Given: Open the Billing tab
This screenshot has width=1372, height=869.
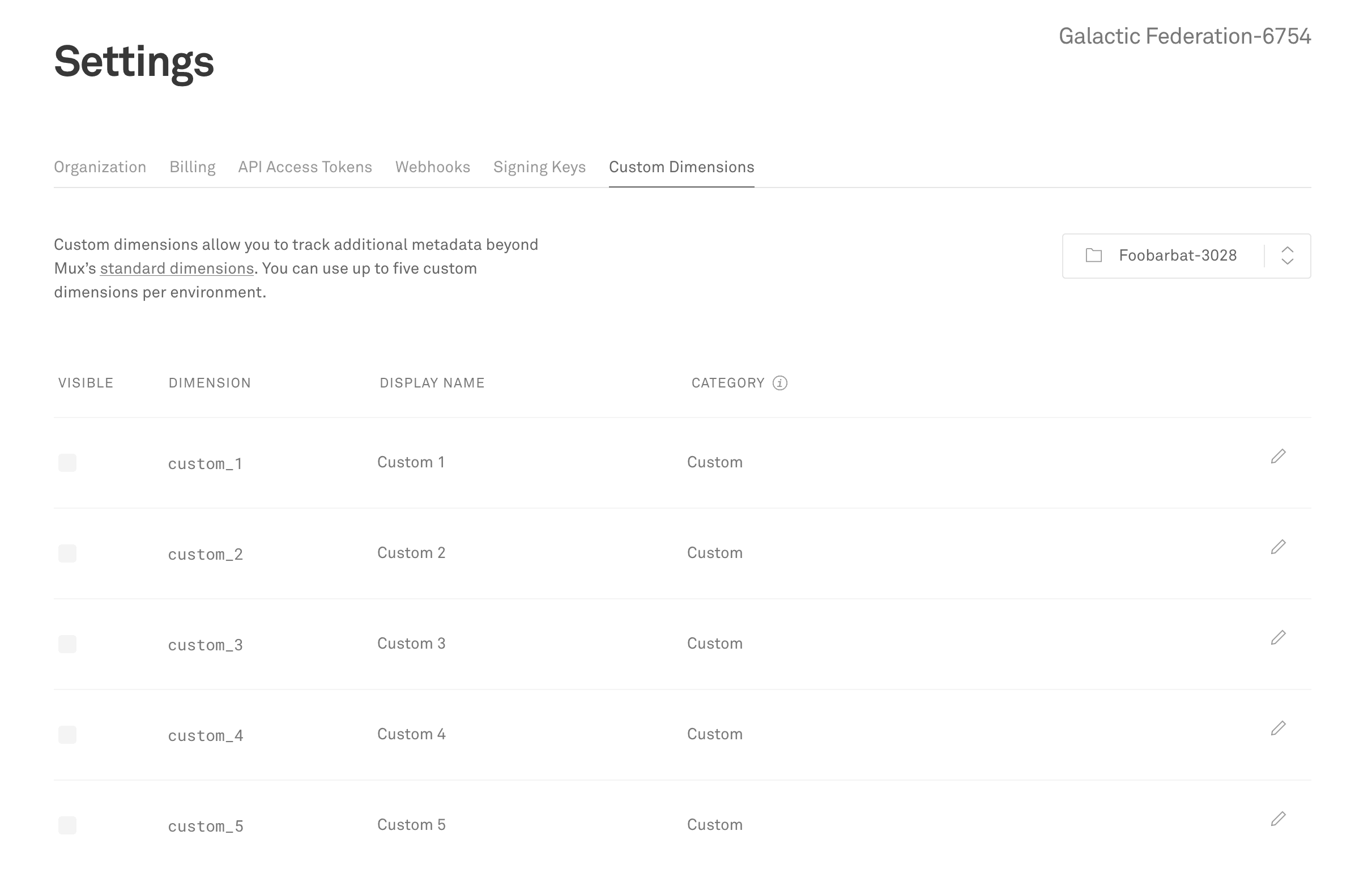Looking at the screenshot, I should coord(192,167).
